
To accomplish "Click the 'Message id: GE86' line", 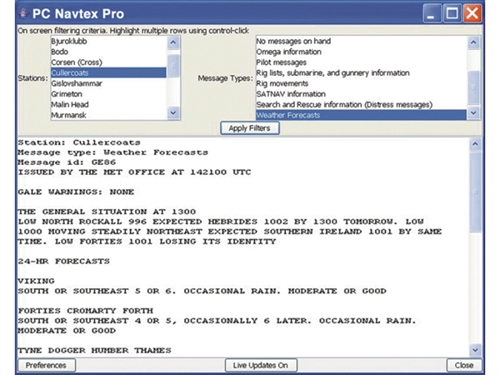I will point(67,162).
